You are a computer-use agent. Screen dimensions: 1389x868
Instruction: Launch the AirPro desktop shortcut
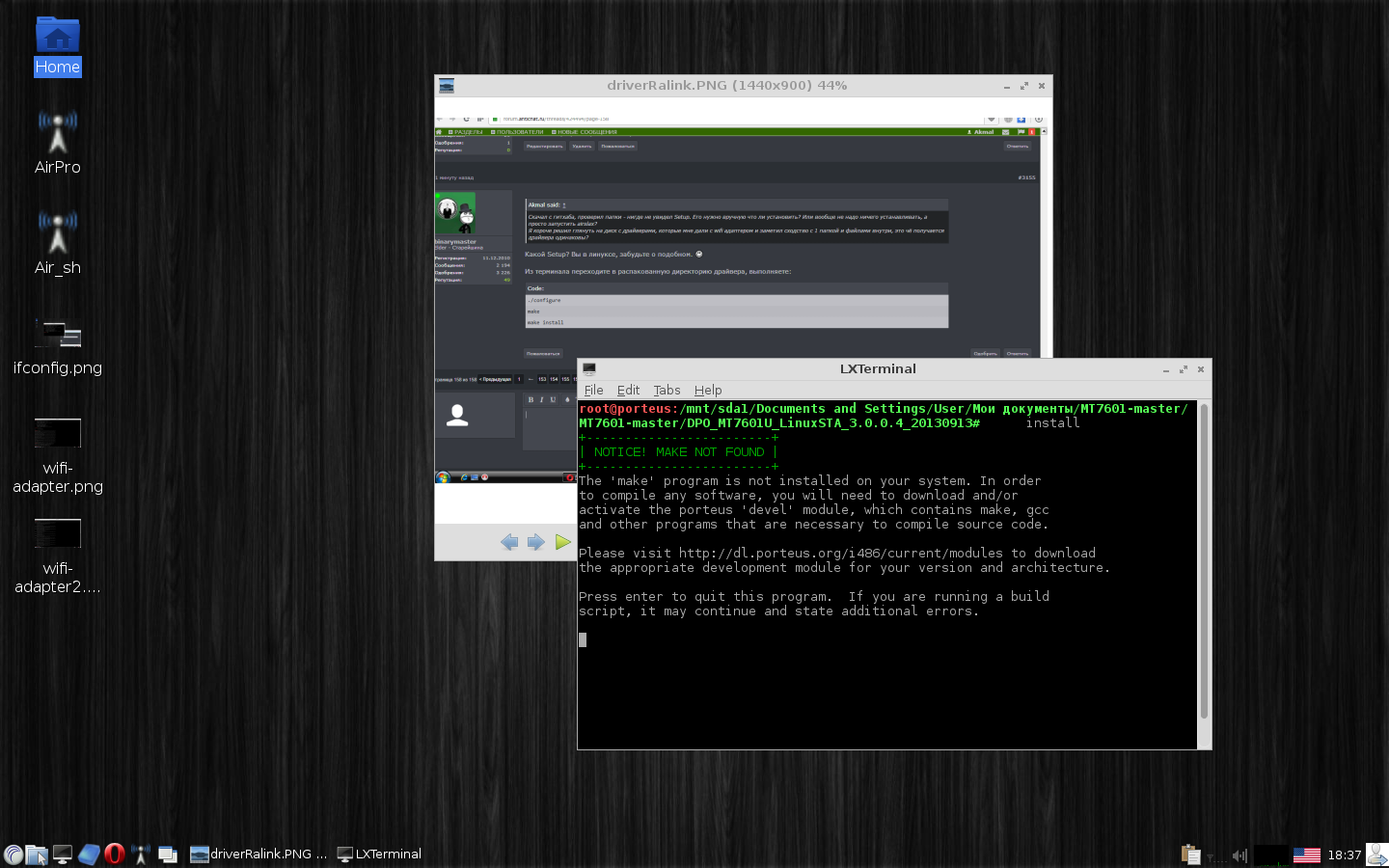pyautogui.click(x=58, y=143)
